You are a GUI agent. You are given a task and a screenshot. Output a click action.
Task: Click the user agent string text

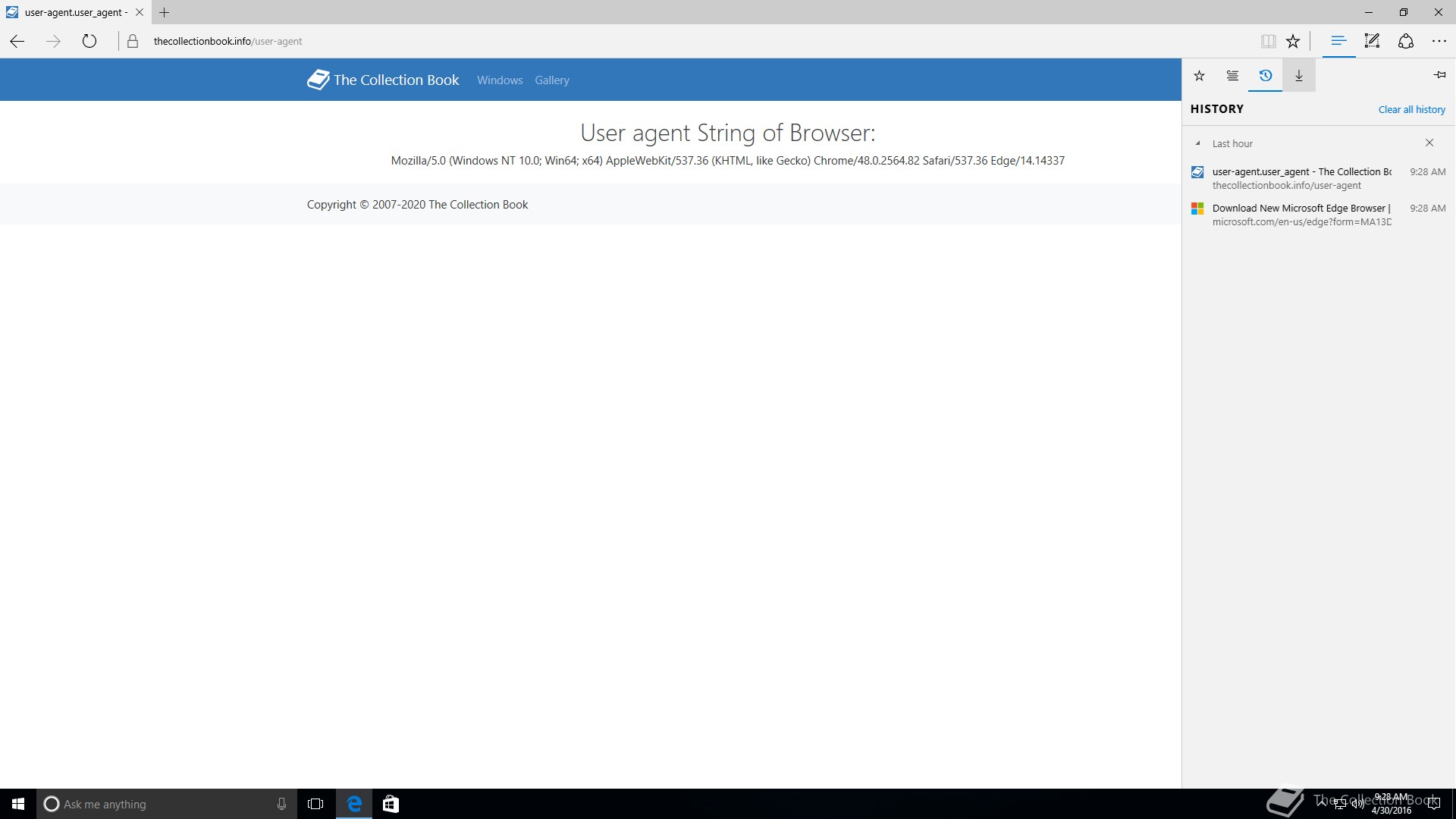pos(728,161)
